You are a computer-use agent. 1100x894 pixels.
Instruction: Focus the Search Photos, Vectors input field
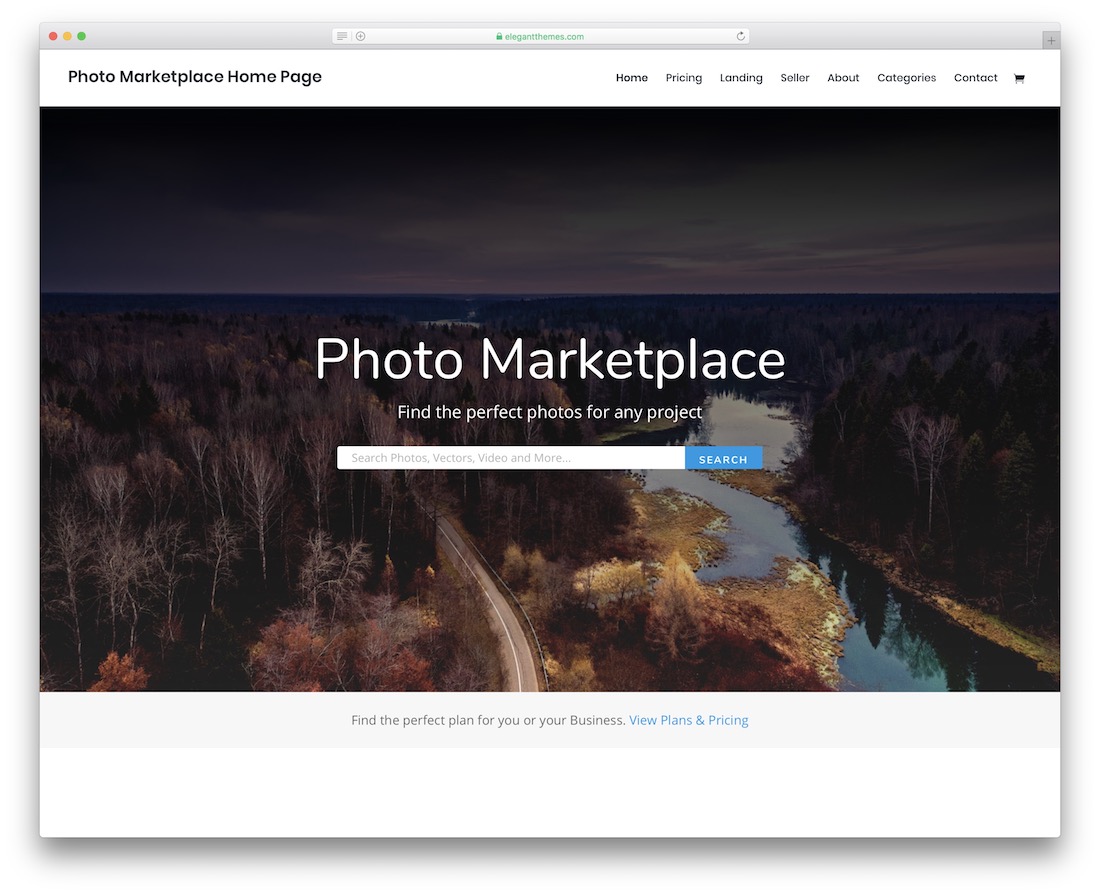tap(511, 458)
